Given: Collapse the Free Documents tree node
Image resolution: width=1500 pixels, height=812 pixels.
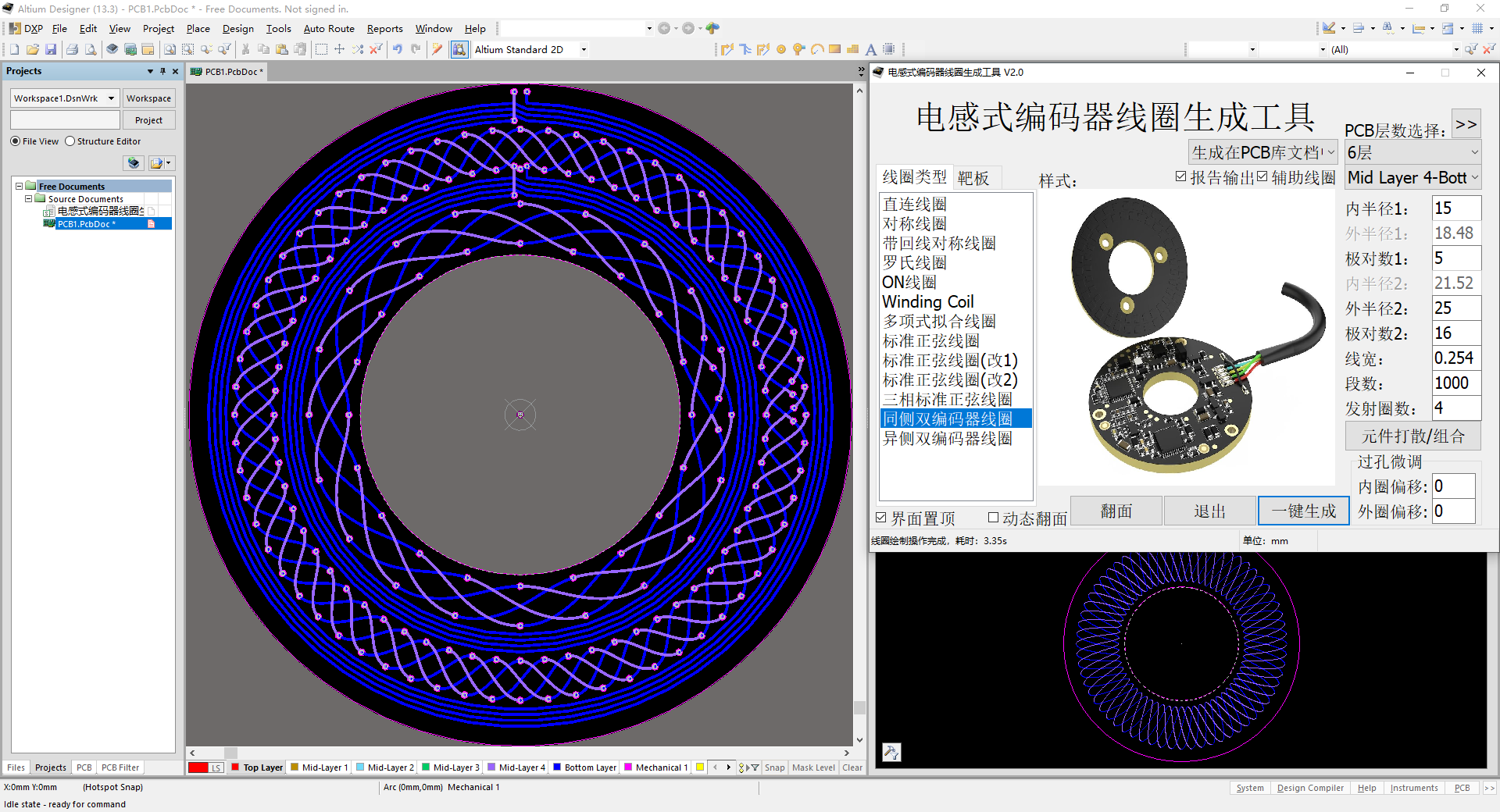Looking at the screenshot, I should coord(19,187).
